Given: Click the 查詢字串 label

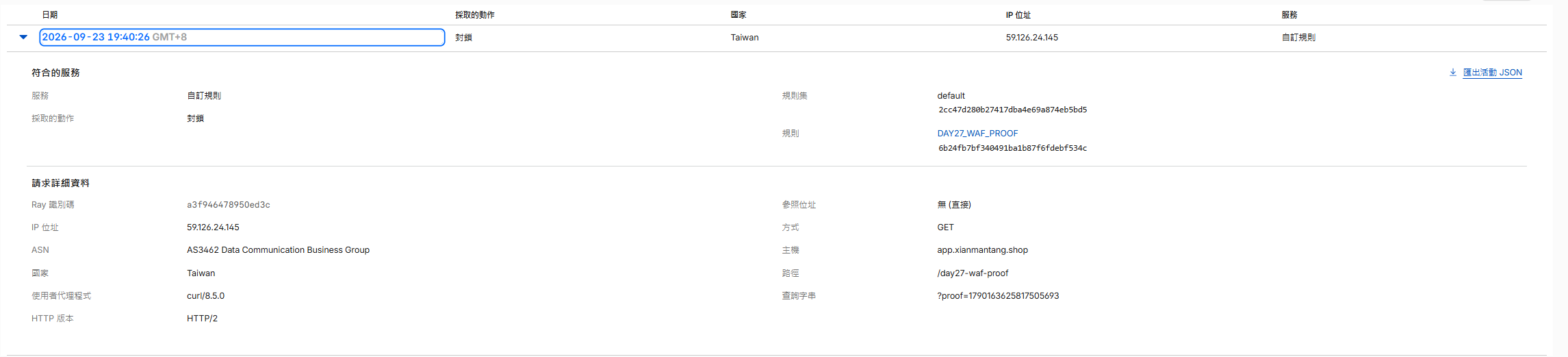Looking at the screenshot, I should point(799,296).
